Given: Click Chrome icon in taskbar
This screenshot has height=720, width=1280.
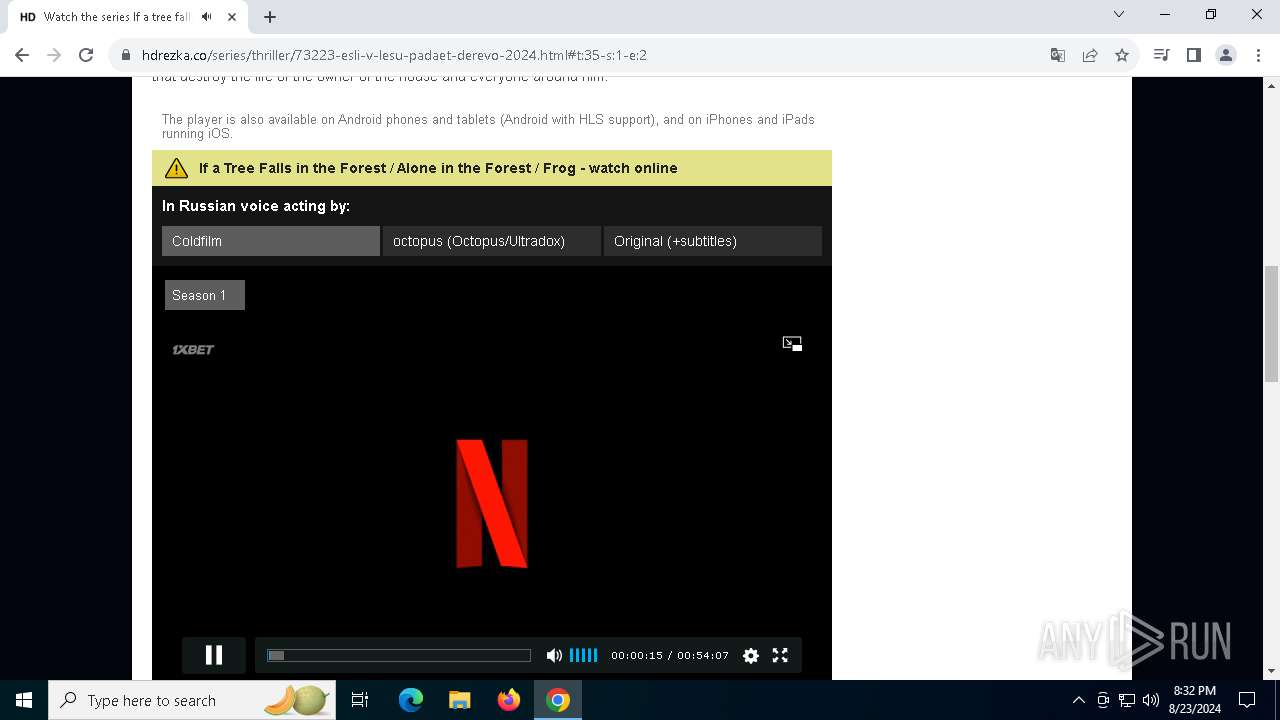Looking at the screenshot, I should tap(558, 700).
